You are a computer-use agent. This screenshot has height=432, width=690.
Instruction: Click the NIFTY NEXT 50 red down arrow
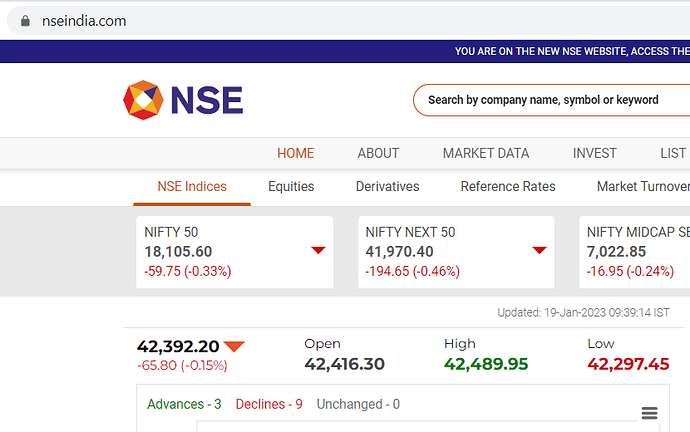click(539, 250)
